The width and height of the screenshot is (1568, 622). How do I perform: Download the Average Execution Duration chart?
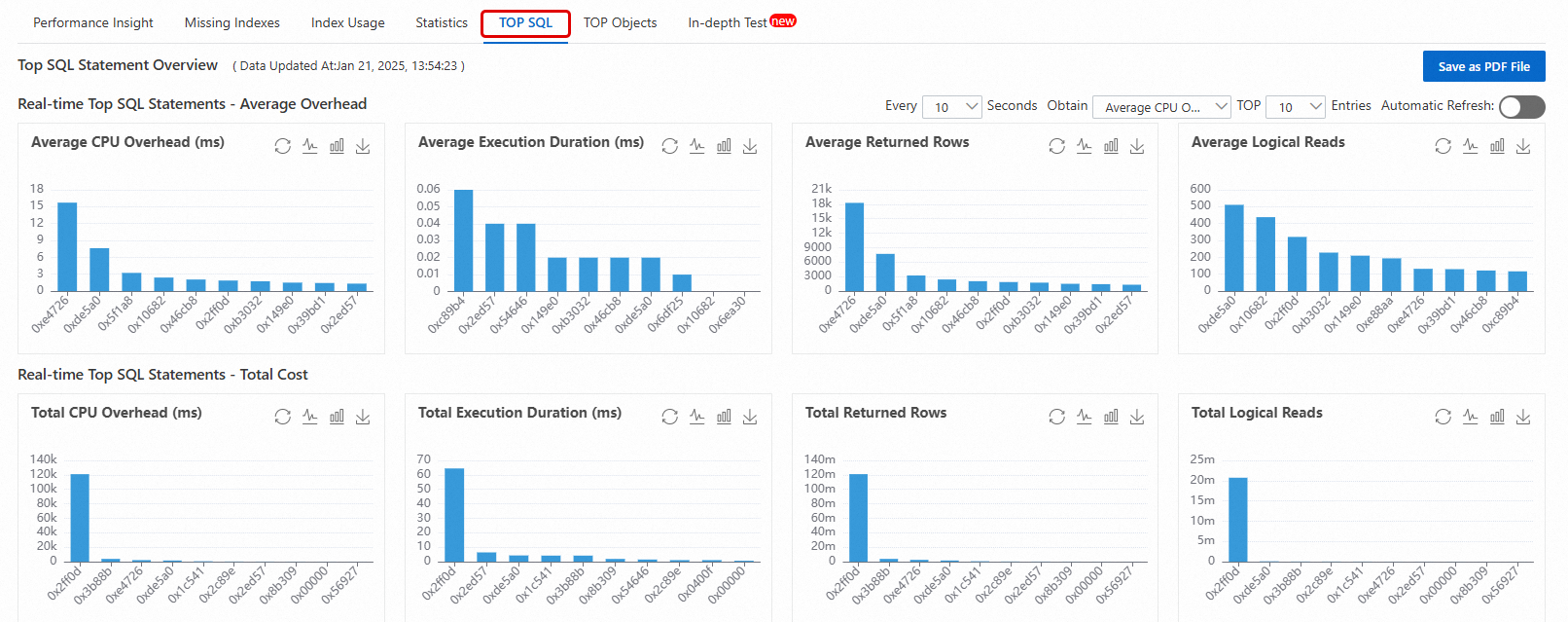pyautogui.click(x=750, y=146)
